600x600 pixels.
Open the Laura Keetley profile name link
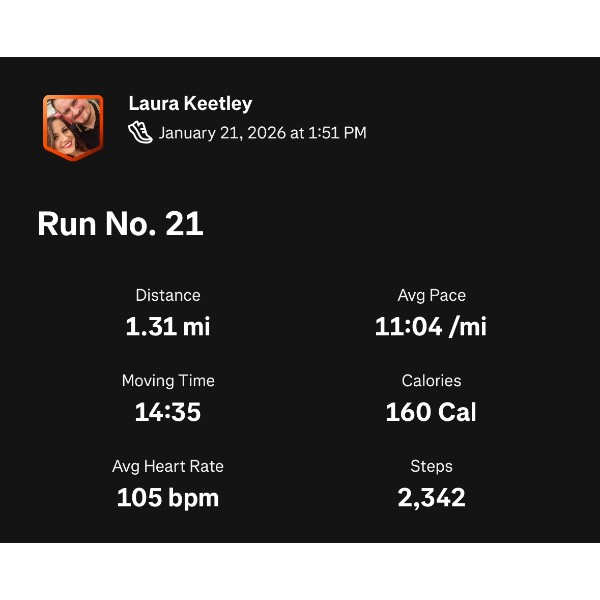point(190,104)
